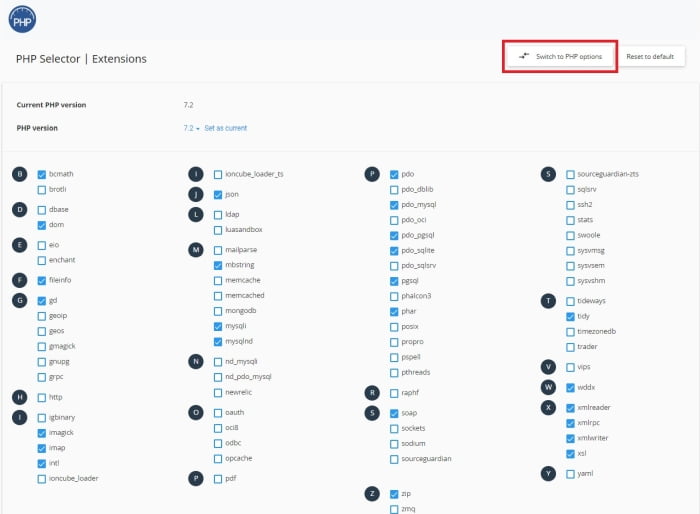
Task: Click the Set as current link
Action: [x=225, y=128]
